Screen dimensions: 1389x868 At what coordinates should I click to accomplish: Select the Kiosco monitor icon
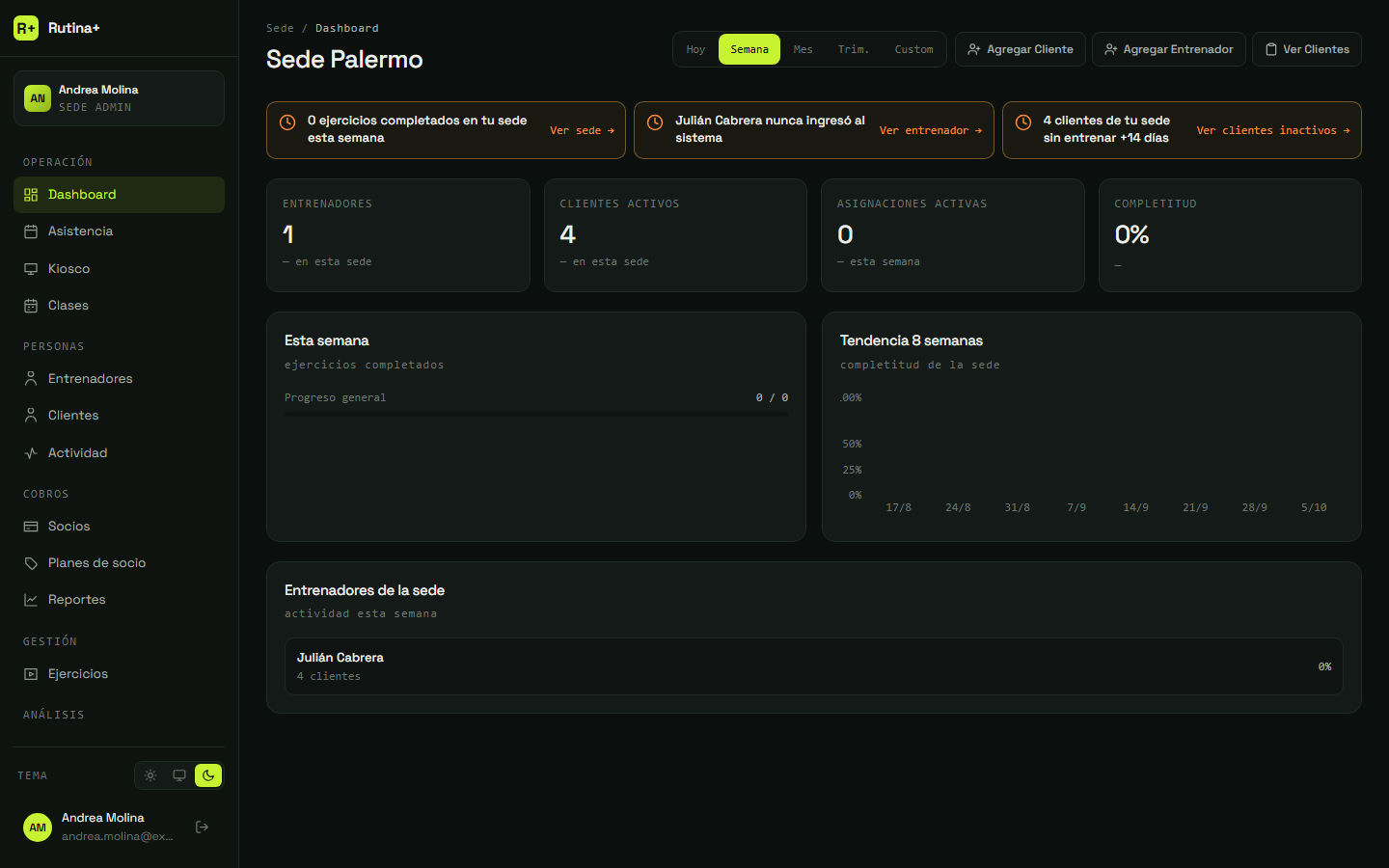[x=31, y=269]
